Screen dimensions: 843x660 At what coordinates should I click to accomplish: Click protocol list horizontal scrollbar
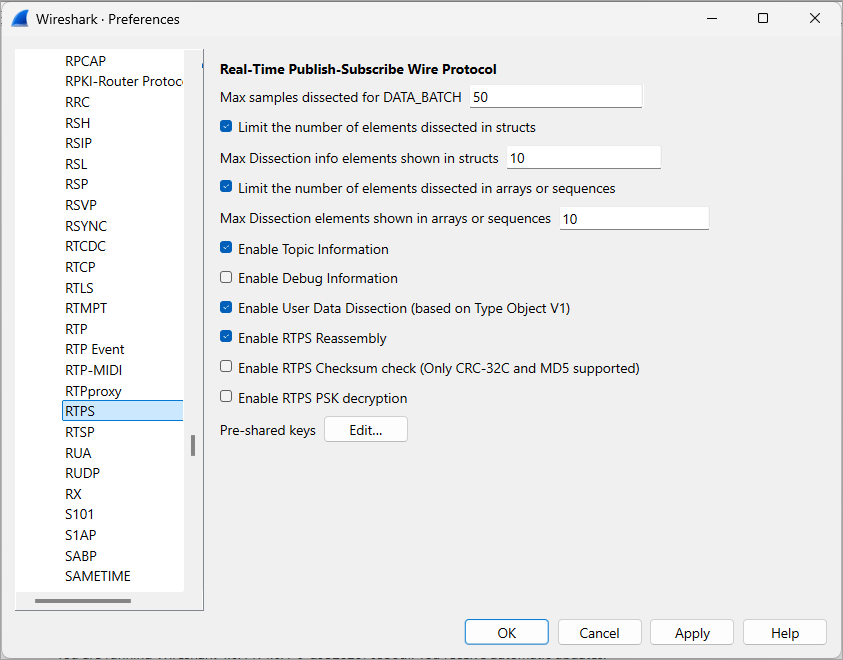coord(83,601)
